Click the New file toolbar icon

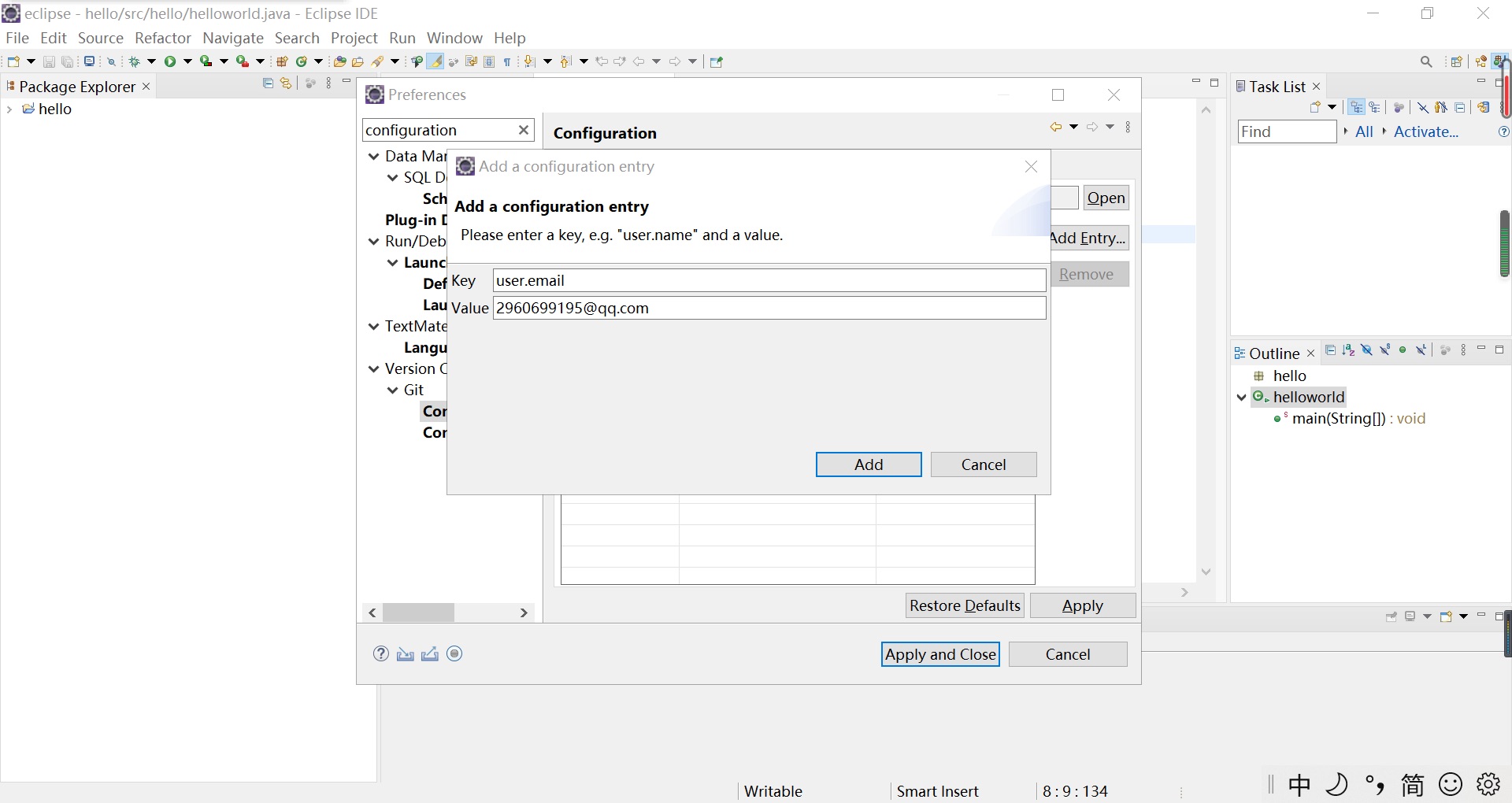point(13,61)
